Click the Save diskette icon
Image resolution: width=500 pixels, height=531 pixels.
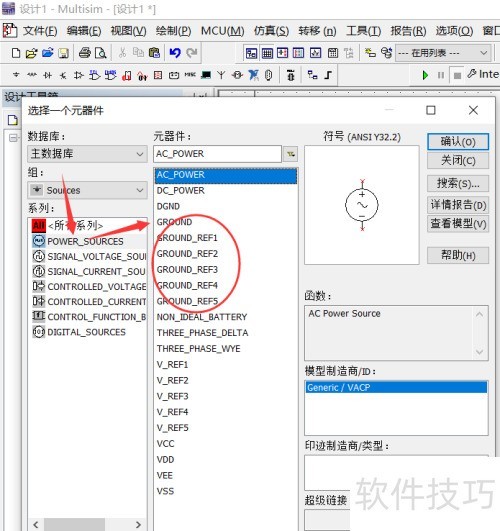[63, 53]
